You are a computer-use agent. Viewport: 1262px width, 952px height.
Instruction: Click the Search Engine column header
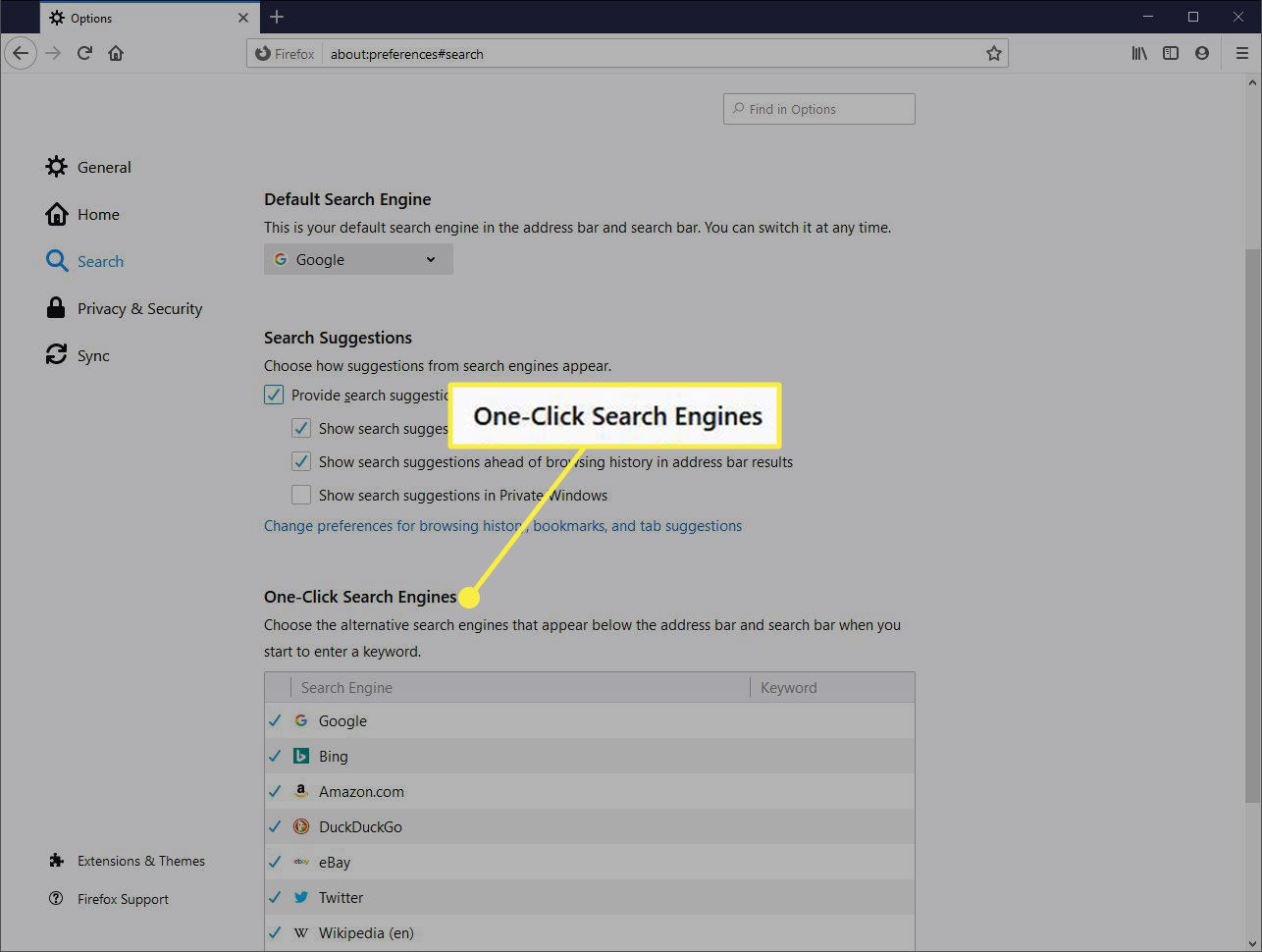(520, 687)
